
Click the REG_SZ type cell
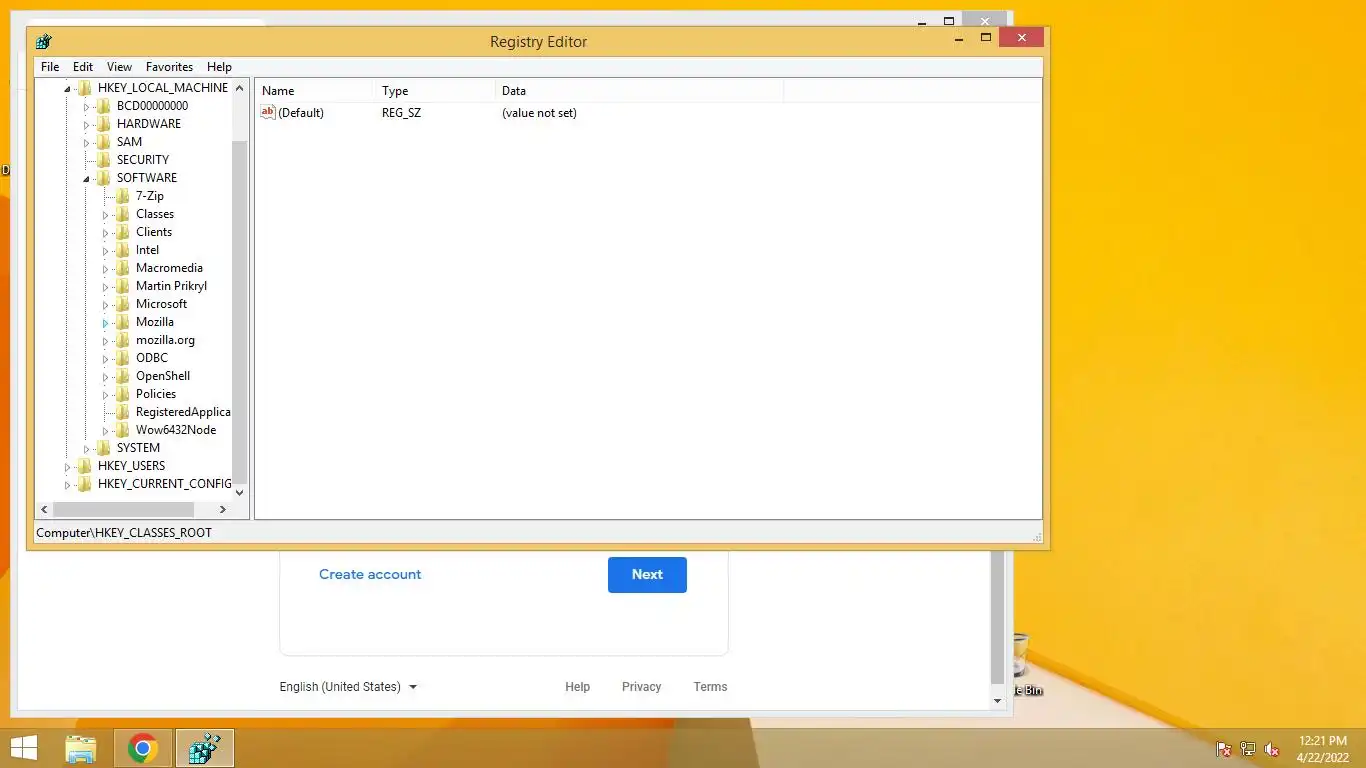401,113
